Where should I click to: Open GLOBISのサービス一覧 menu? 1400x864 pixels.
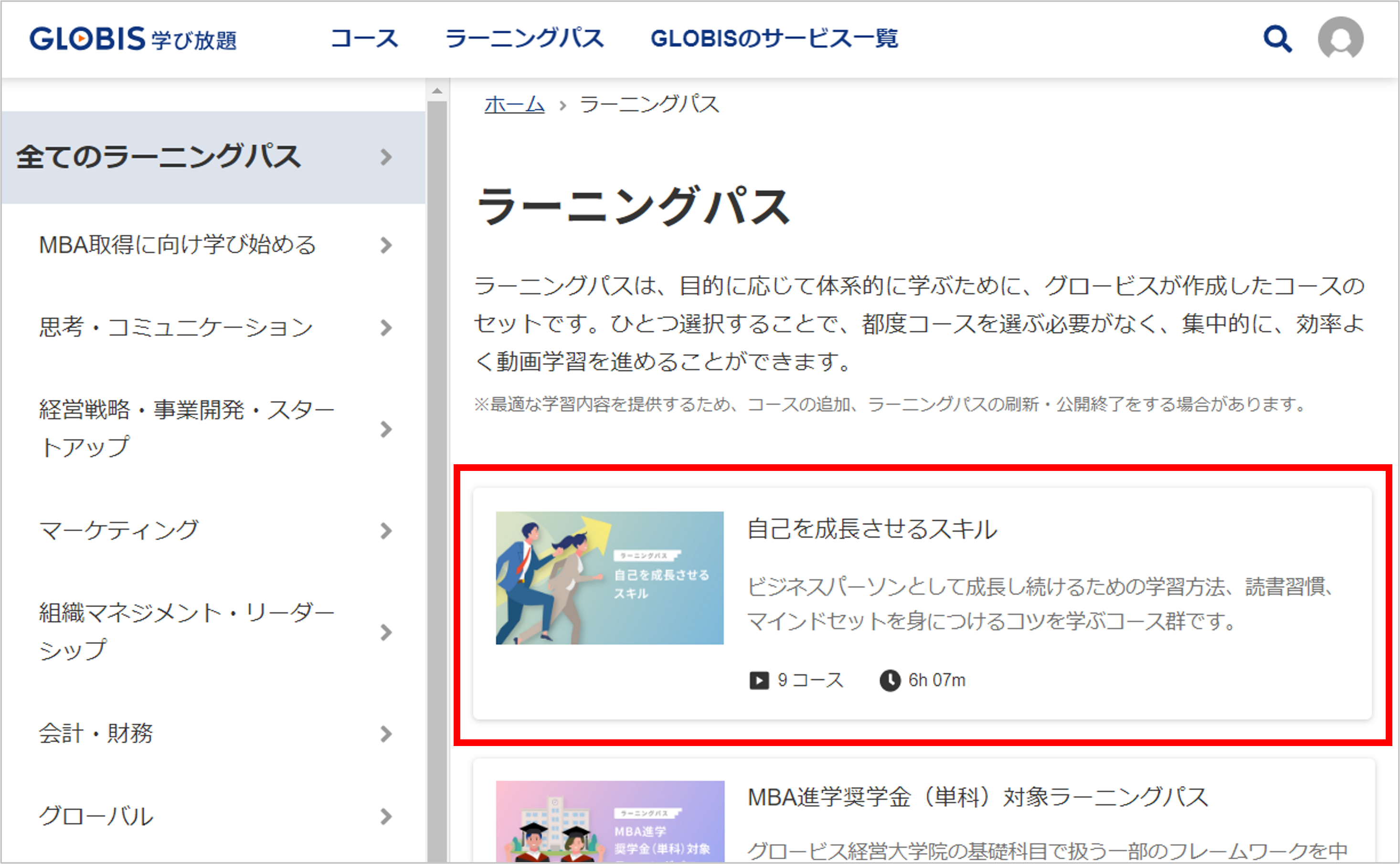coord(774,38)
